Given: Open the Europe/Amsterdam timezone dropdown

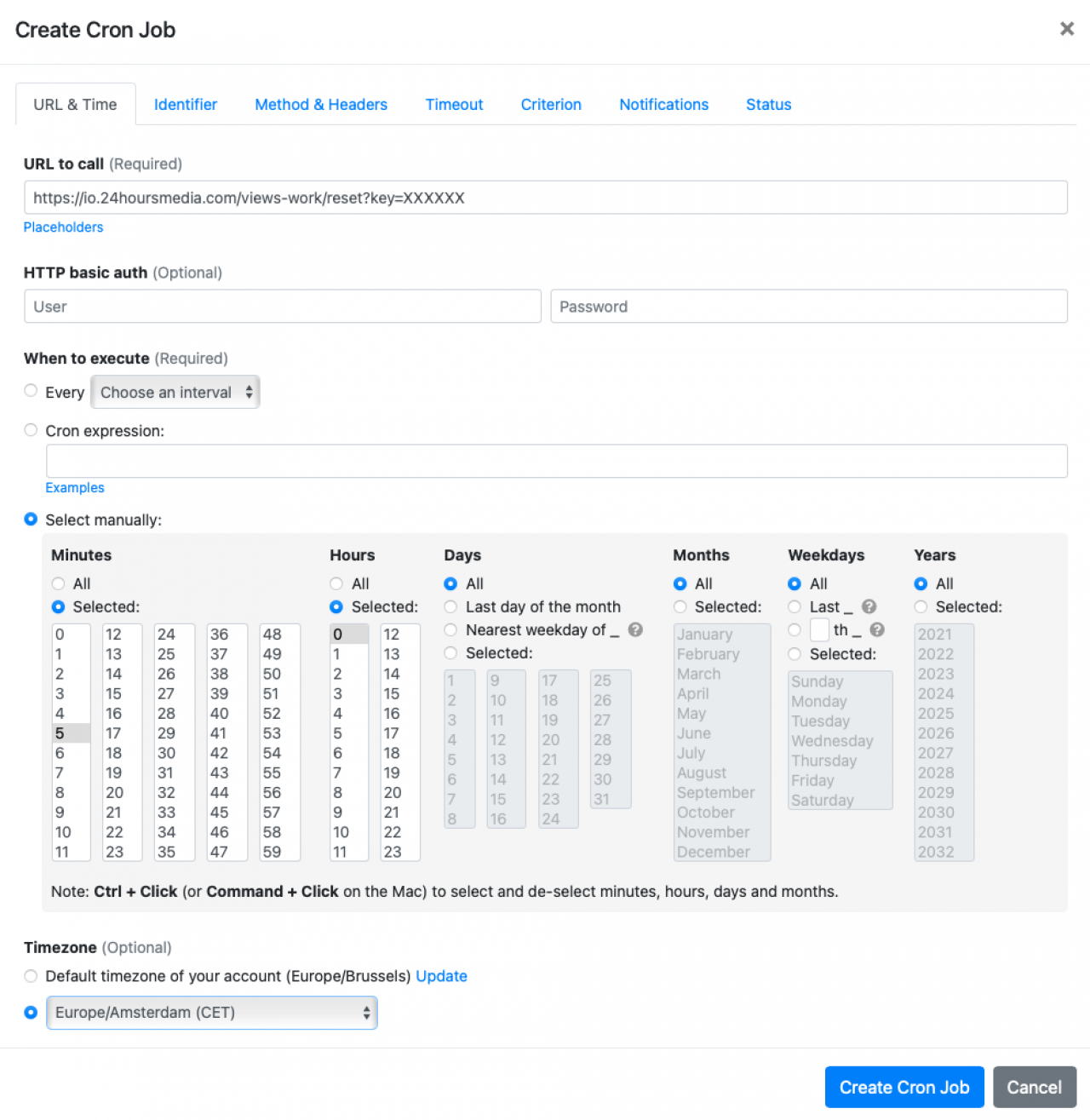Looking at the screenshot, I should tap(212, 1013).
